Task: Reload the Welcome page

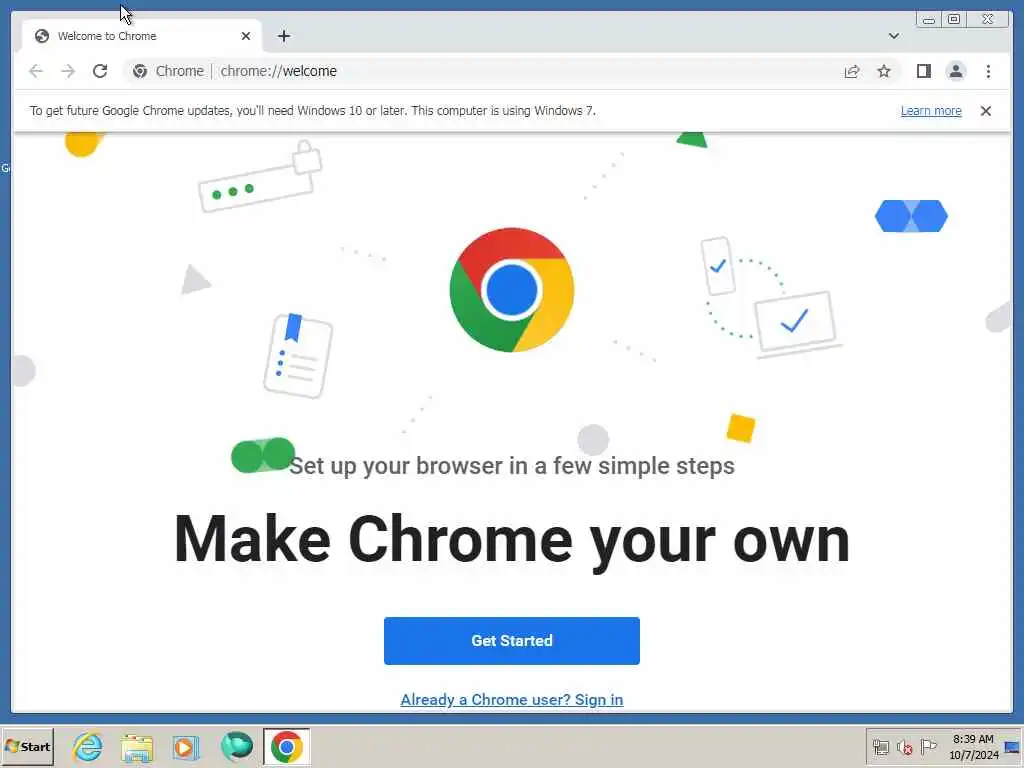Action: pos(100,71)
